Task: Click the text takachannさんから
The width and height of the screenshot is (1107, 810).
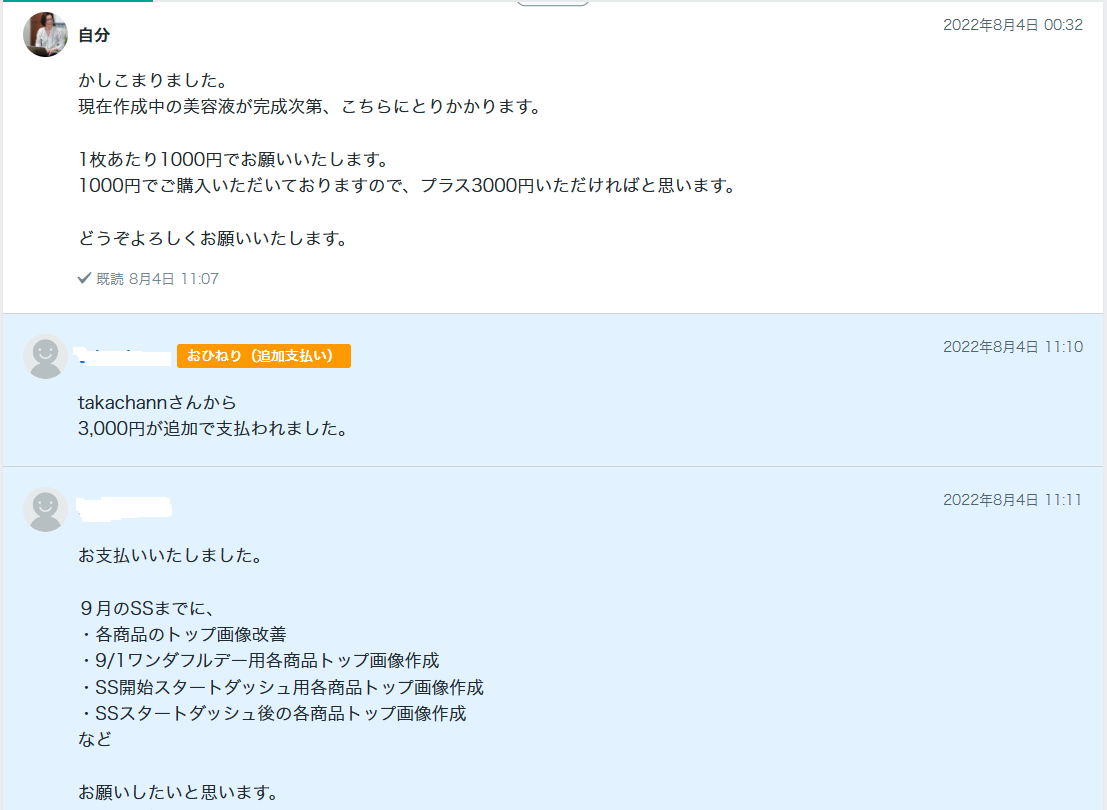Action: 157,403
